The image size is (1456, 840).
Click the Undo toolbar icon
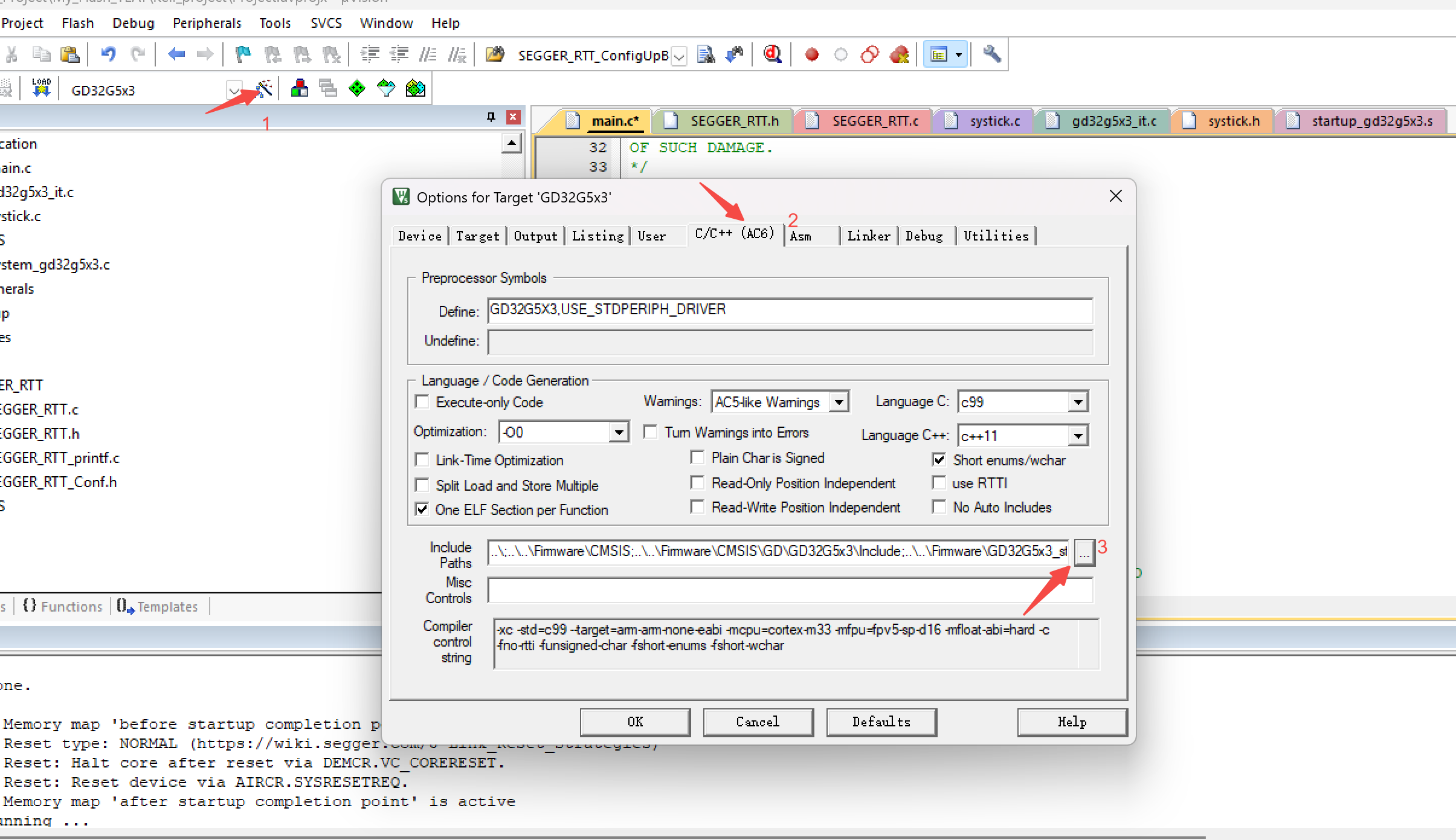pos(108,54)
